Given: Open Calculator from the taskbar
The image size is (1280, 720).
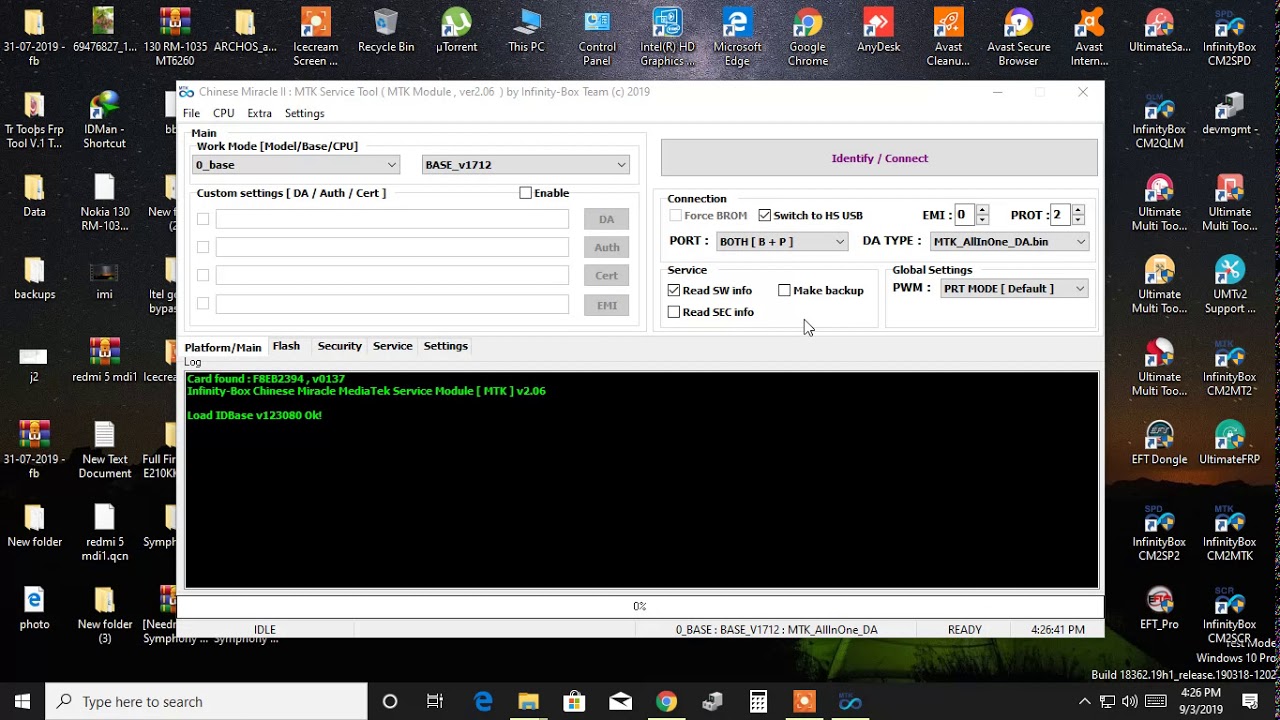Looking at the screenshot, I should tap(758, 702).
